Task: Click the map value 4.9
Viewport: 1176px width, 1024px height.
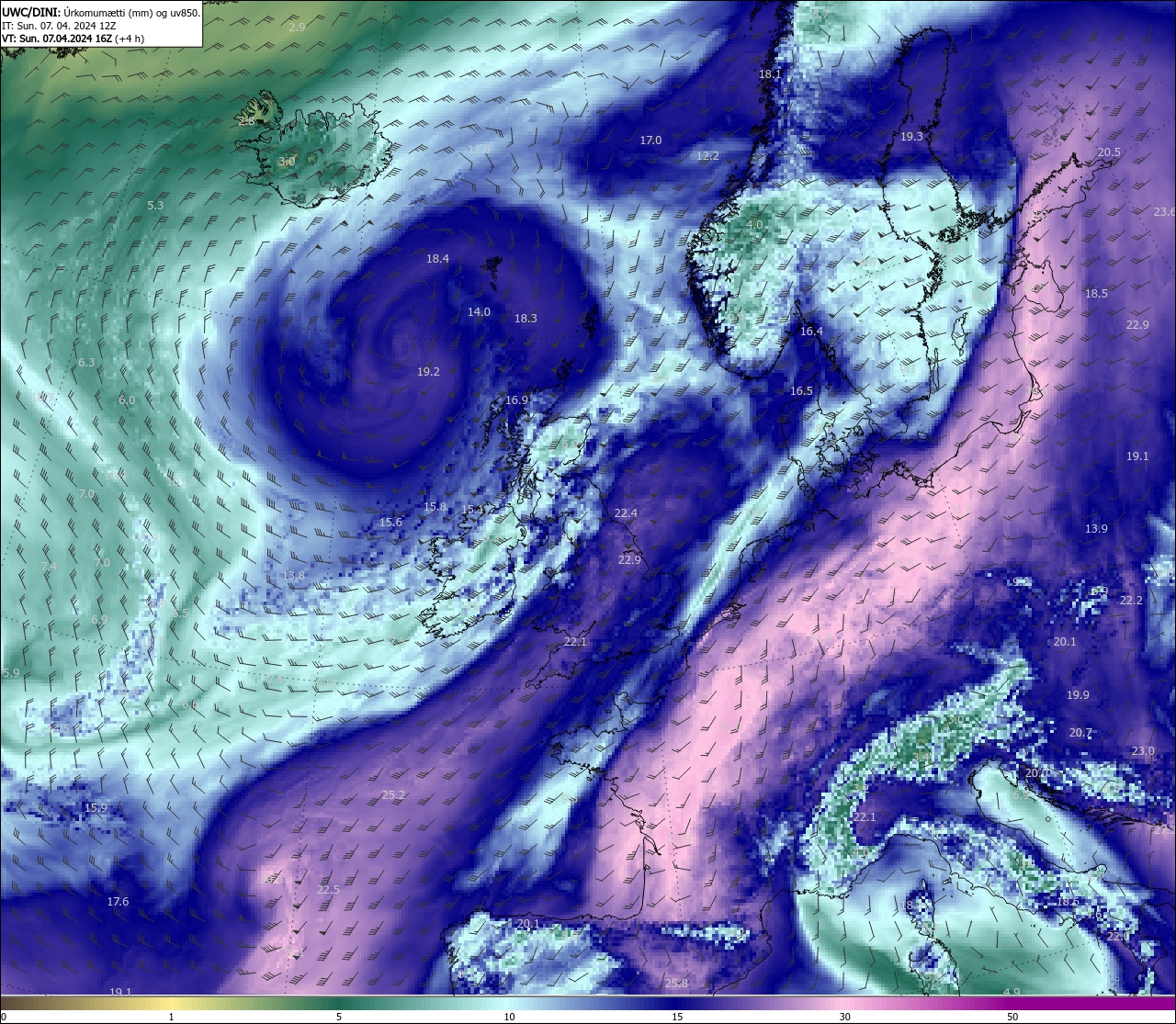Action: tap(1012, 993)
